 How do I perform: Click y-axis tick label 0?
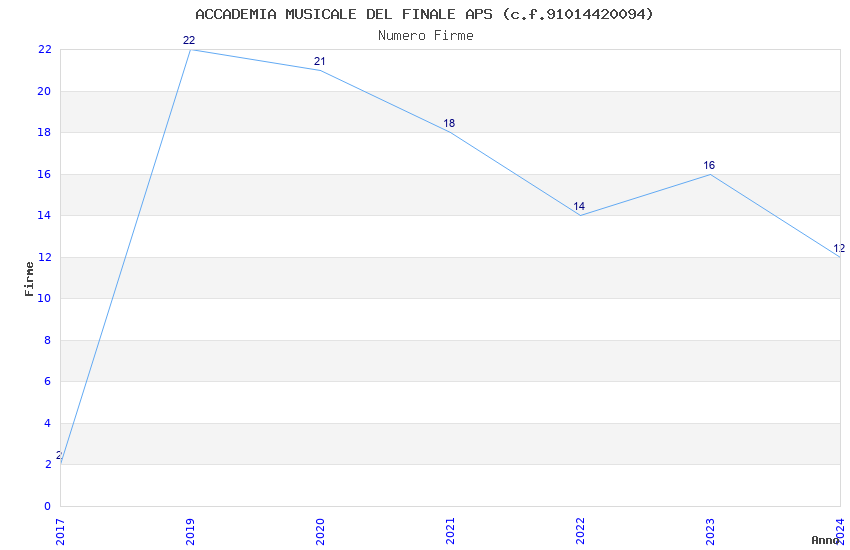click(x=48, y=506)
